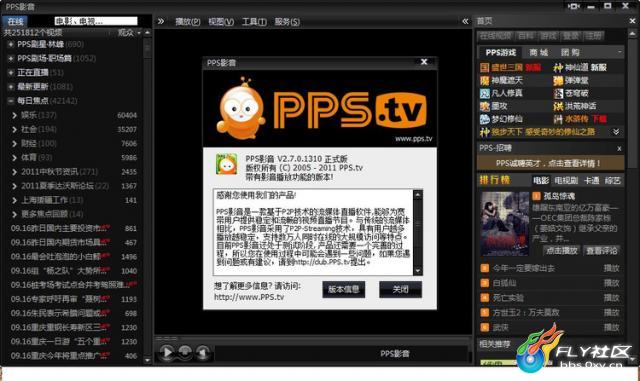Expand the 社会 subcategory
The width and height of the screenshot is (640, 381).
[x=14, y=129]
